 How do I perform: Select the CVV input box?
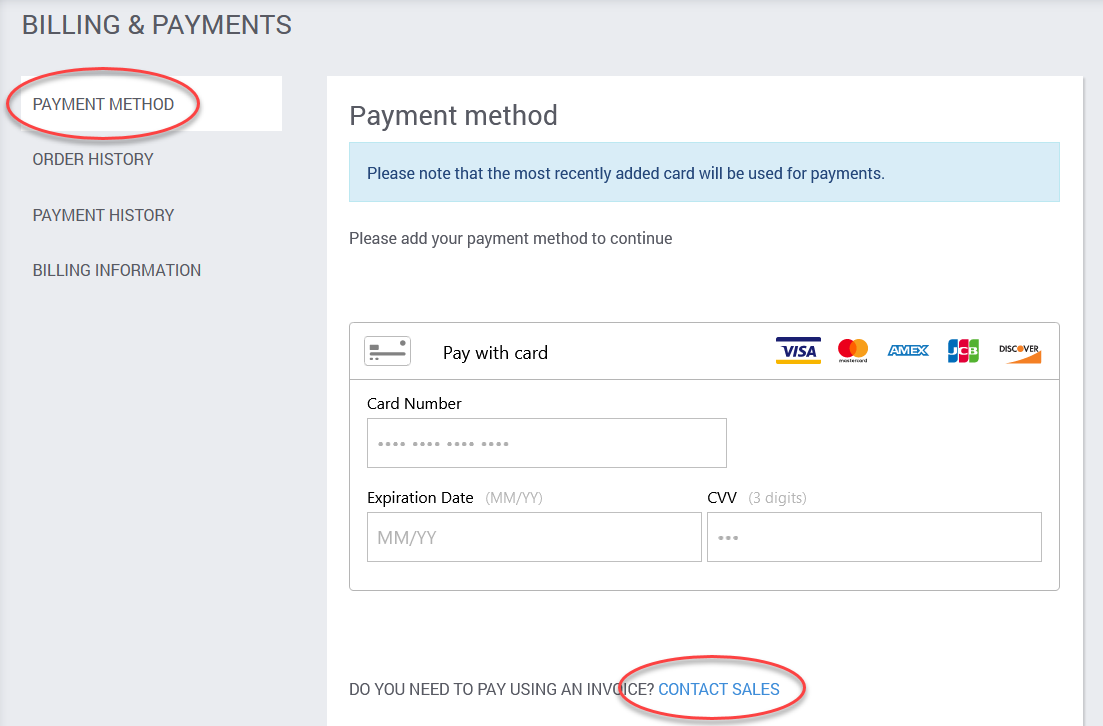(874, 537)
